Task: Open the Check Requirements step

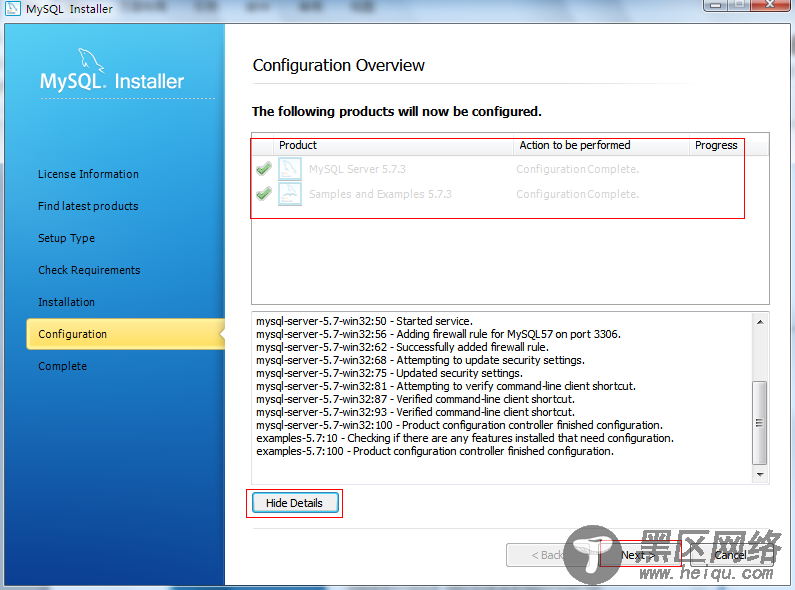Action: coord(89,270)
